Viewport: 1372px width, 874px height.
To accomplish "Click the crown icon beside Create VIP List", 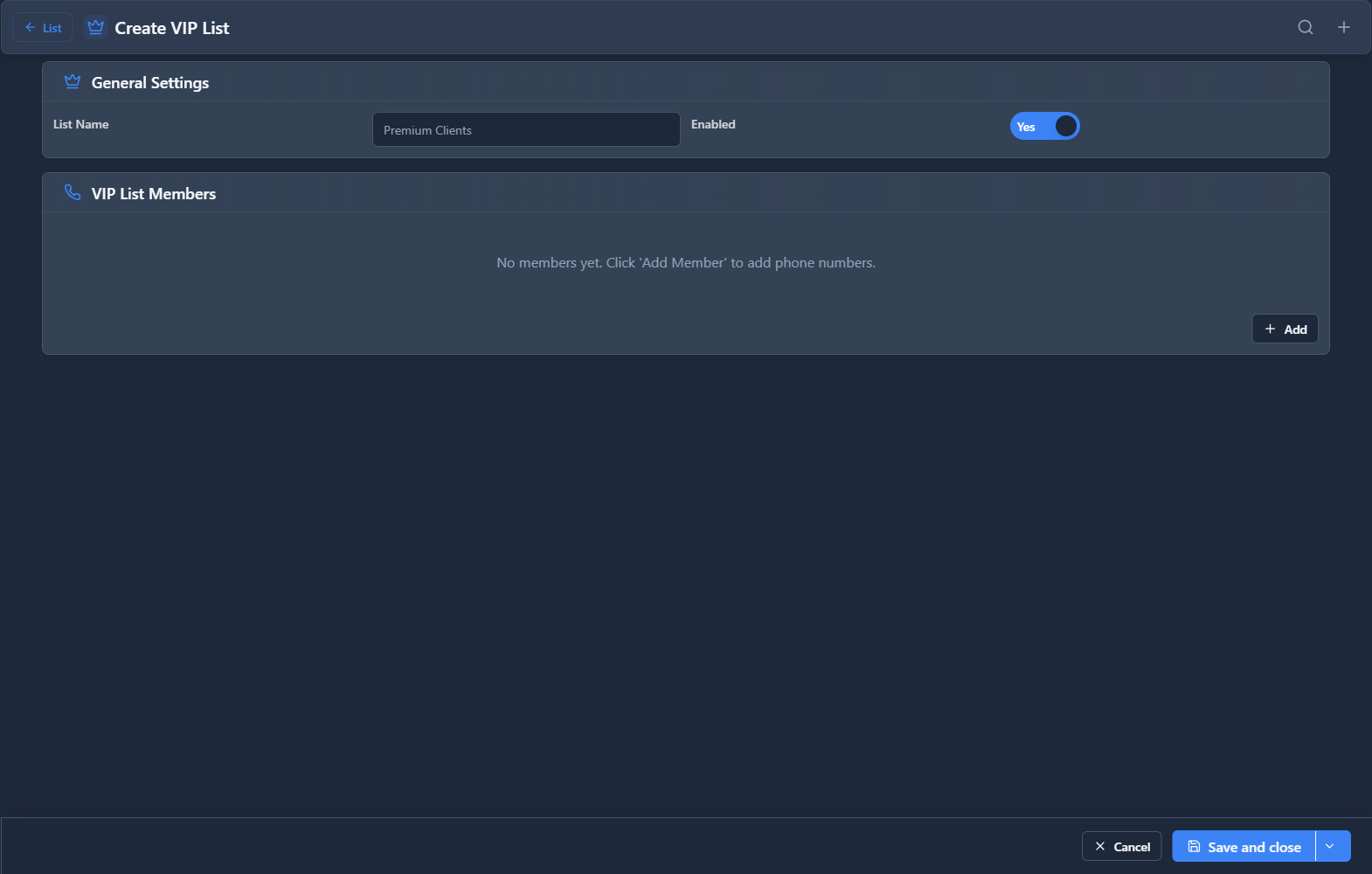I will (x=96, y=28).
